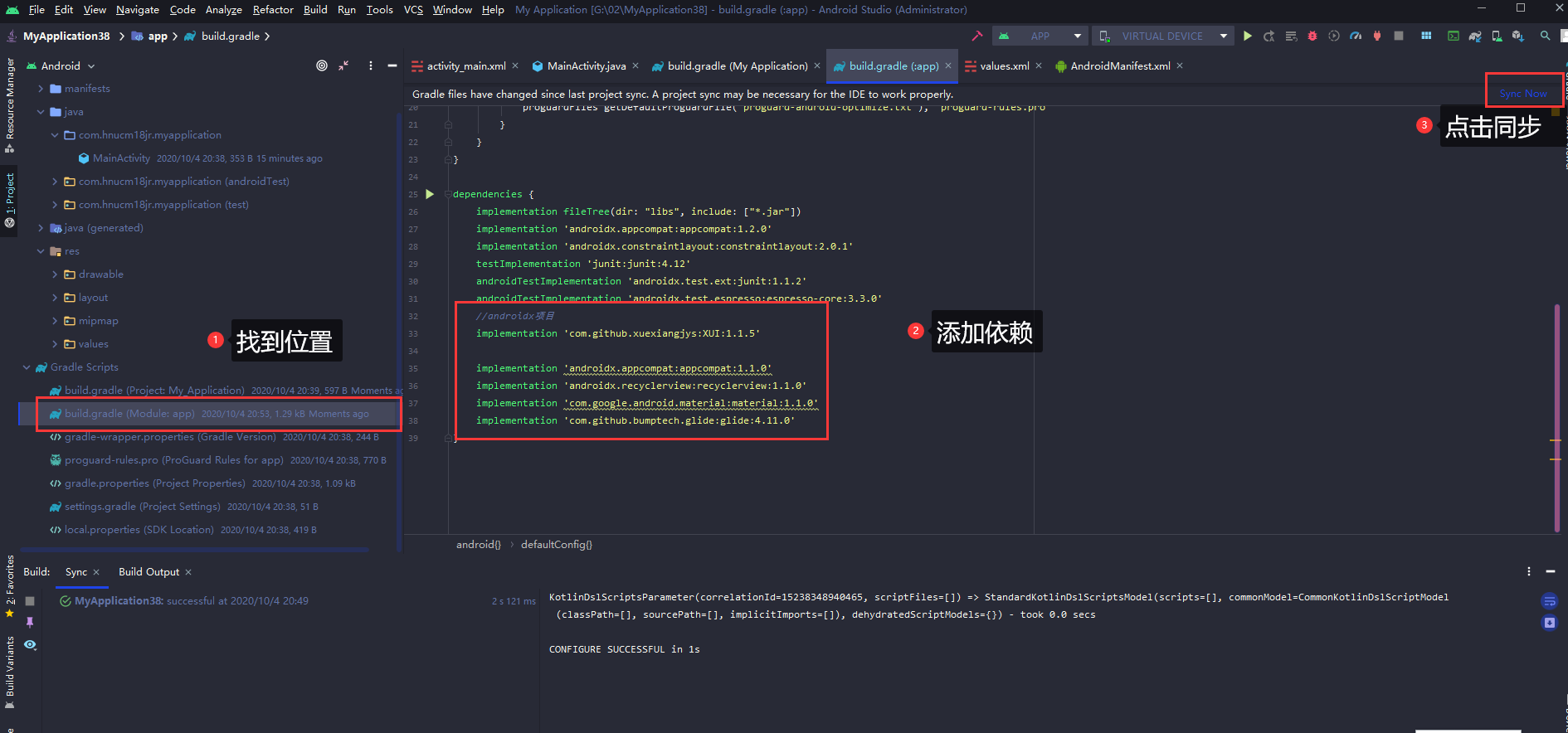Image resolution: width=1568 pixels, height=733 pixels.
Task: Open the AVD Manager icon
Action: 1497,36
